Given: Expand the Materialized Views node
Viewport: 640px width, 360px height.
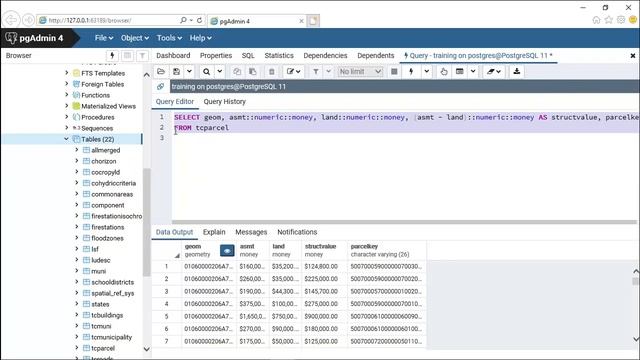Looking at the screenshot, I should coord(67,106).
